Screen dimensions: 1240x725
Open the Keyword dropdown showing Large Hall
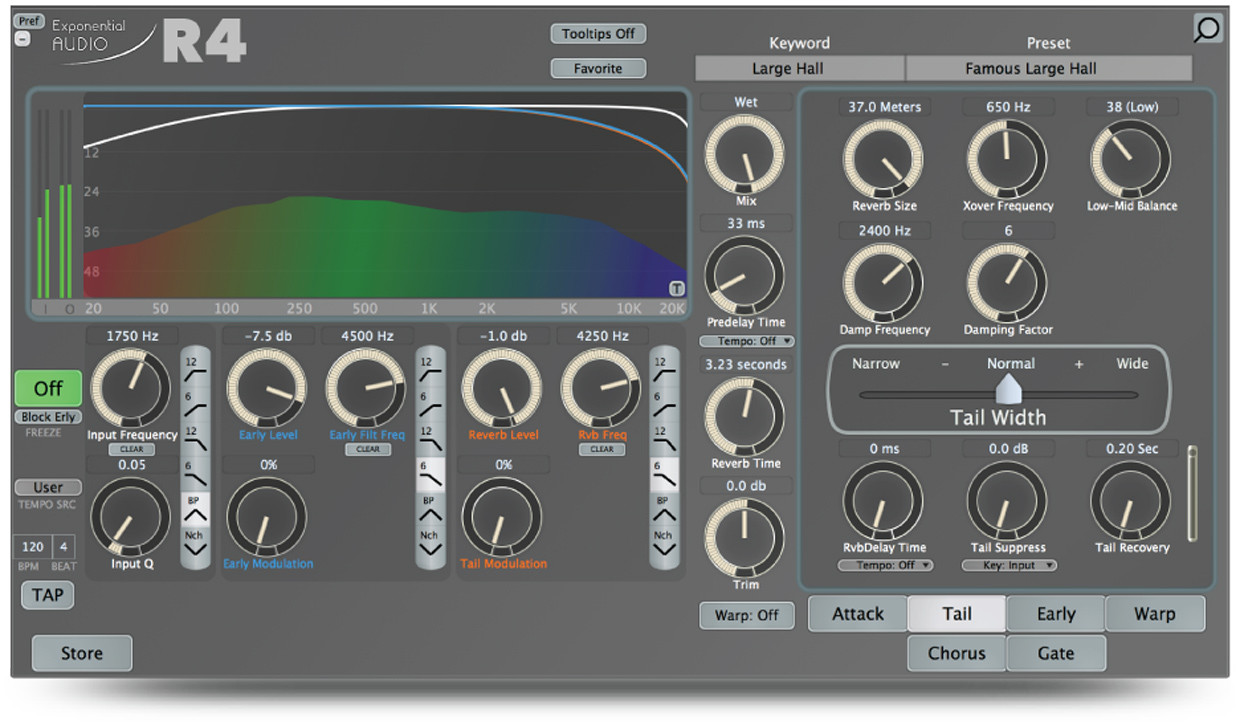tap(800, 69)
